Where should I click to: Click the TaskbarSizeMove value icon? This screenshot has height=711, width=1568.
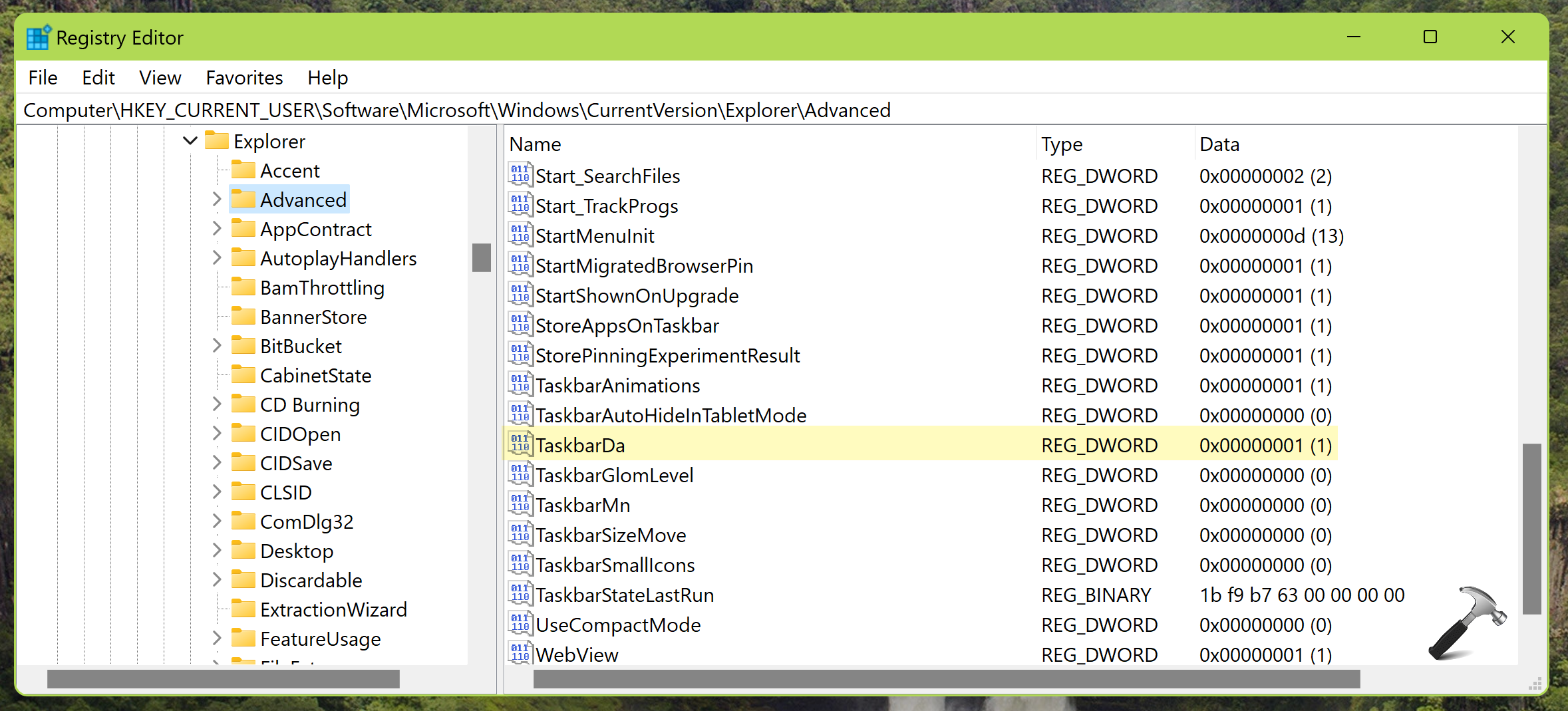[x=521, y=534]
